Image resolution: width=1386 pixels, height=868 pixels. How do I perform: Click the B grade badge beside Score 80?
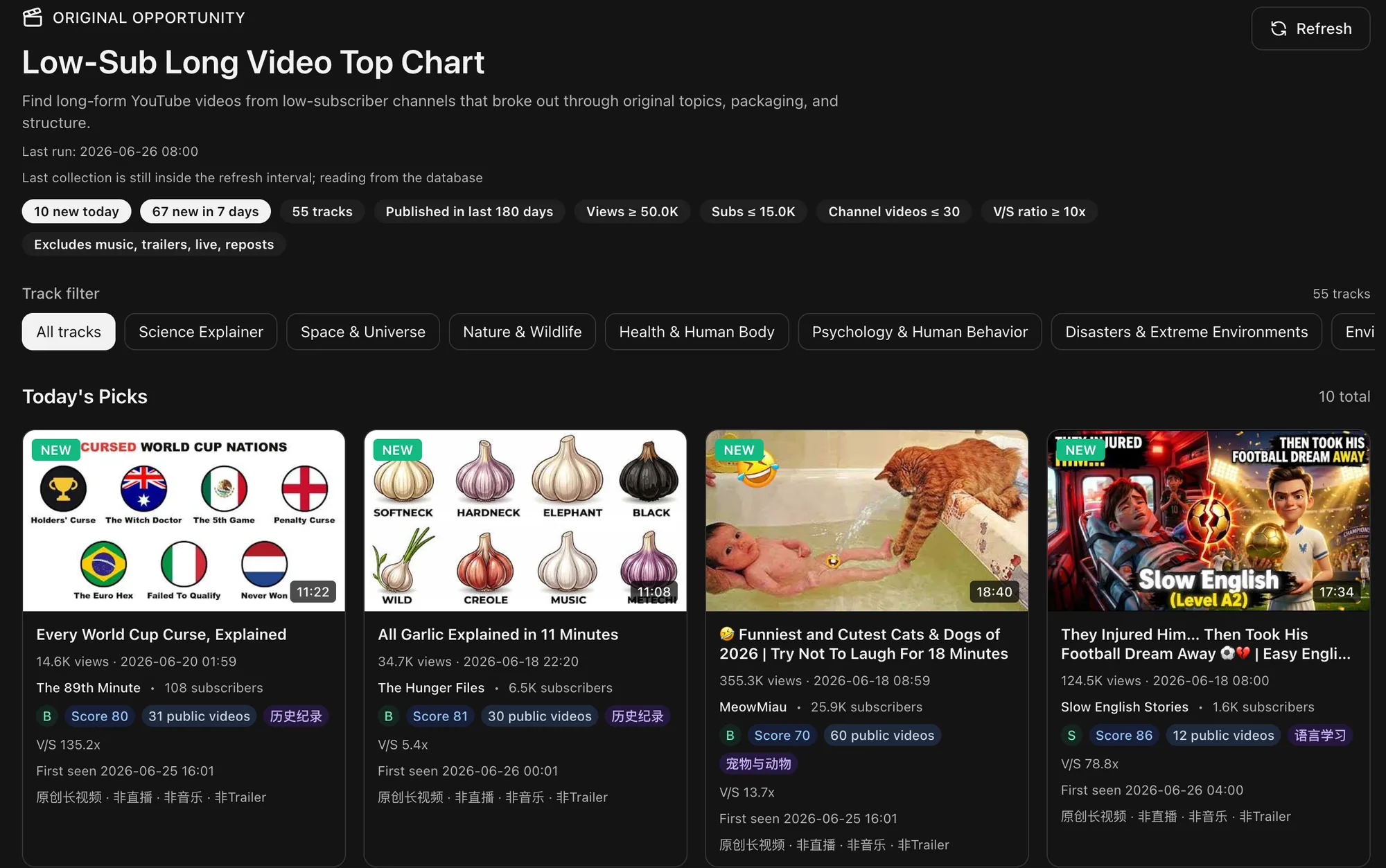(x=47, y=716)
